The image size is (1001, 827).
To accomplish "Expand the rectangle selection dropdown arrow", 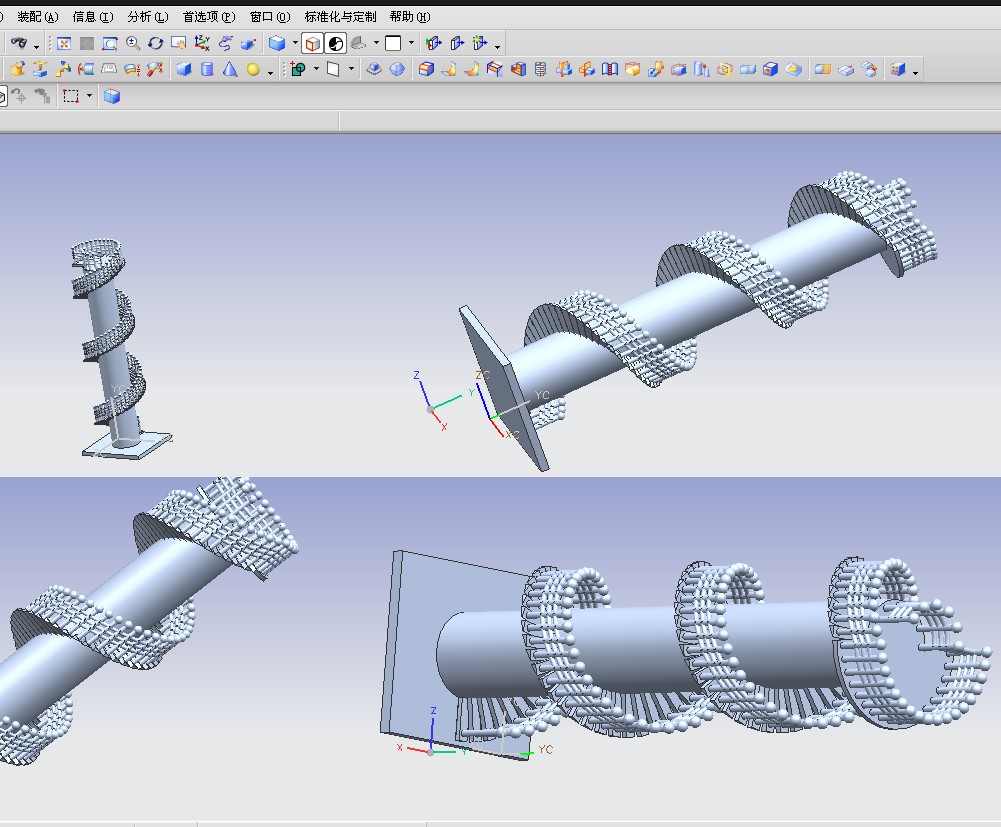I will (89, 96).
